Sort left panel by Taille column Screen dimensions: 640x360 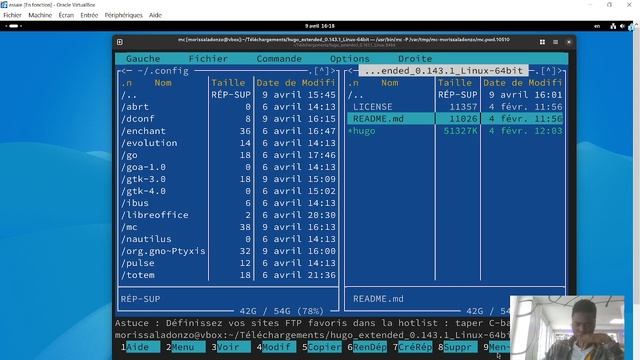pos(228,83)
